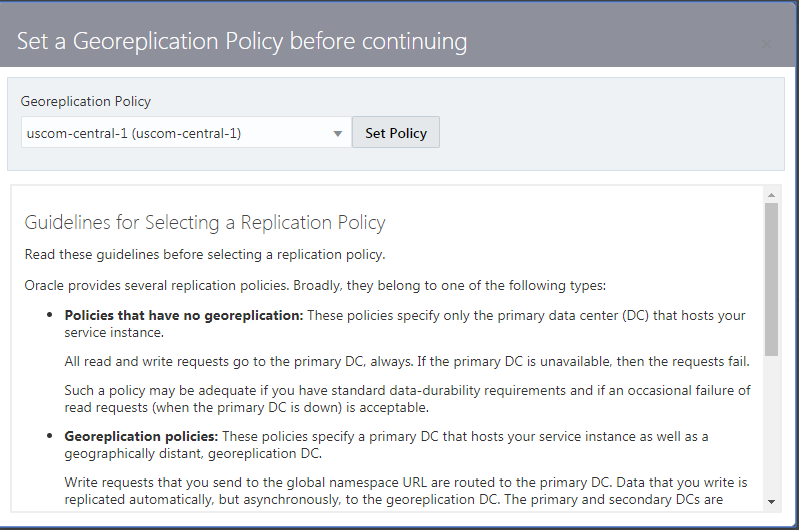Click the 'Guidelines for Selecting a Replication Policy' heading

[205, 222]
